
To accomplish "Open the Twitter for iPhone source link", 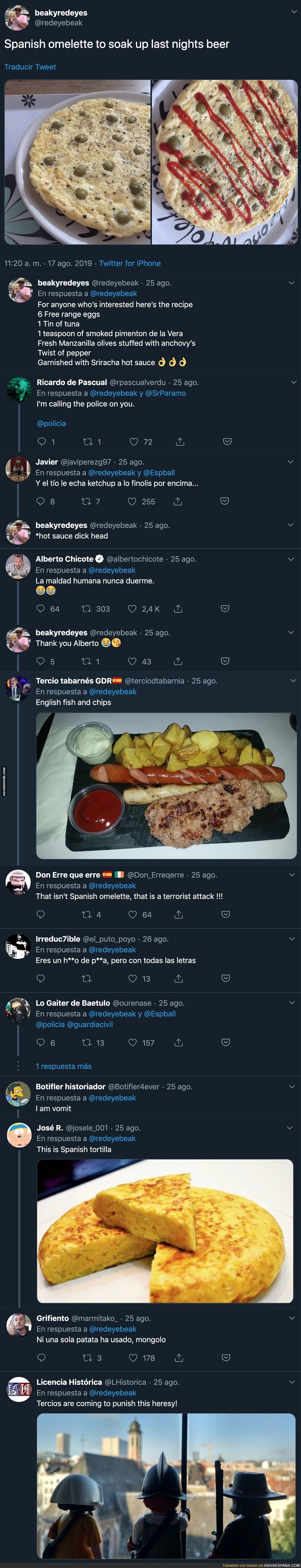I will 130,263.
